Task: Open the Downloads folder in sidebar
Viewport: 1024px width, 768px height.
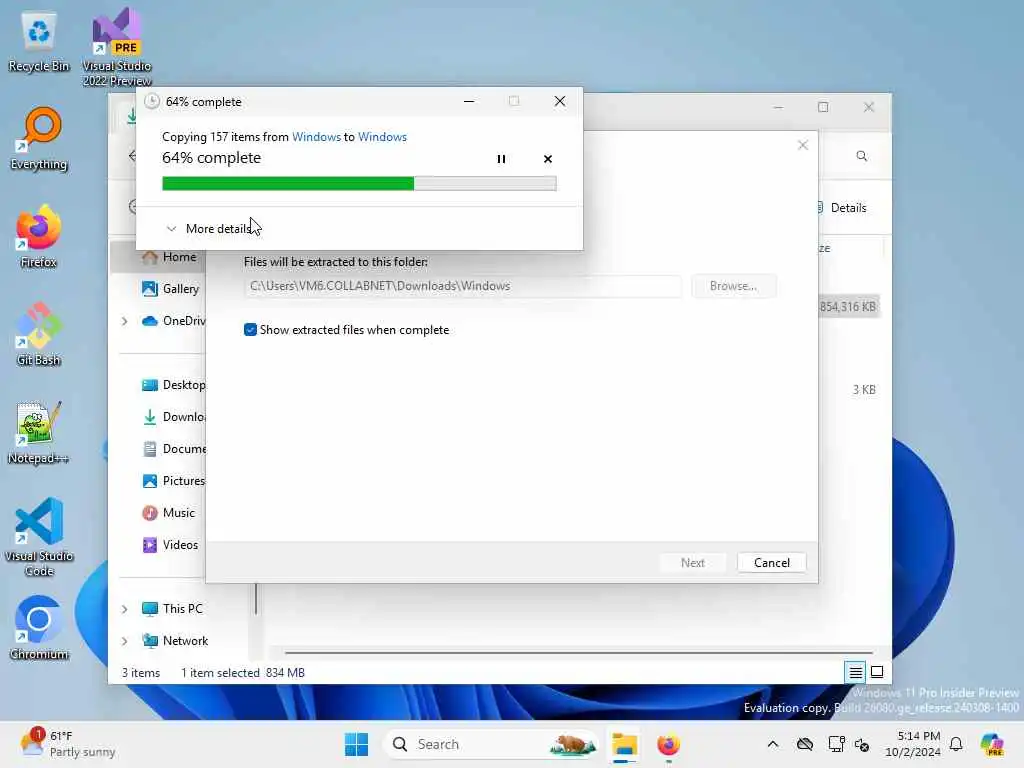Action: tap(172, 417)
